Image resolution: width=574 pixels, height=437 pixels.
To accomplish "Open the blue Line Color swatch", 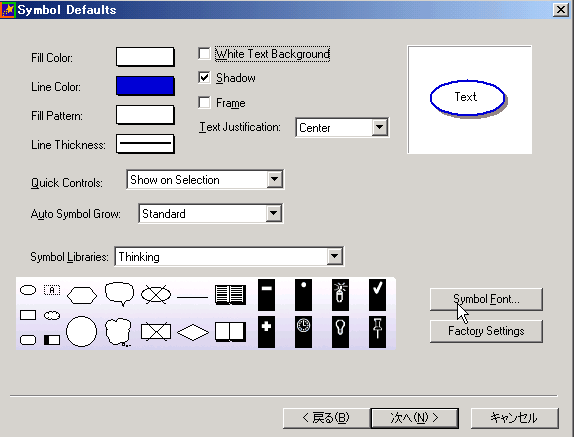I will [145, 86].
